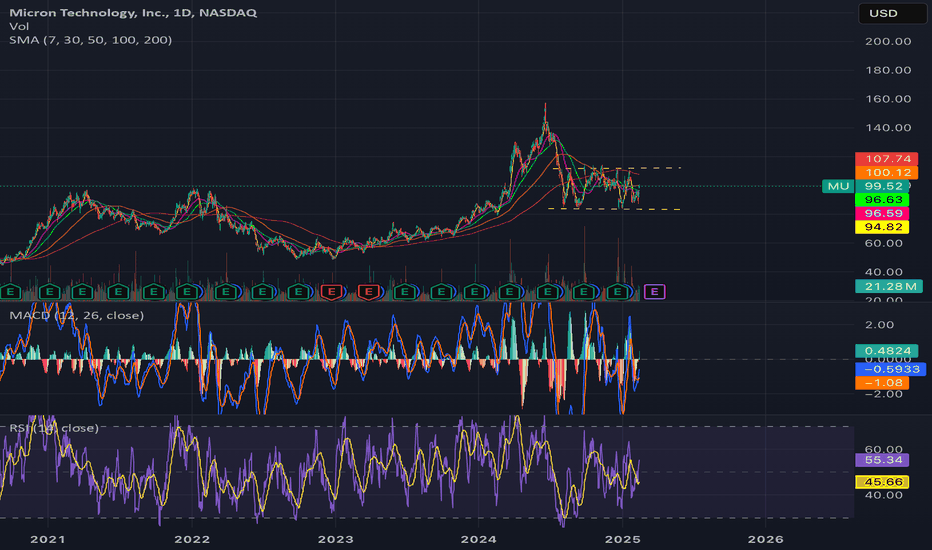This screenshot has height=550, width=932.
Task: Click the purple upcoming earnings E marker
Action: [x=654, y=291]
